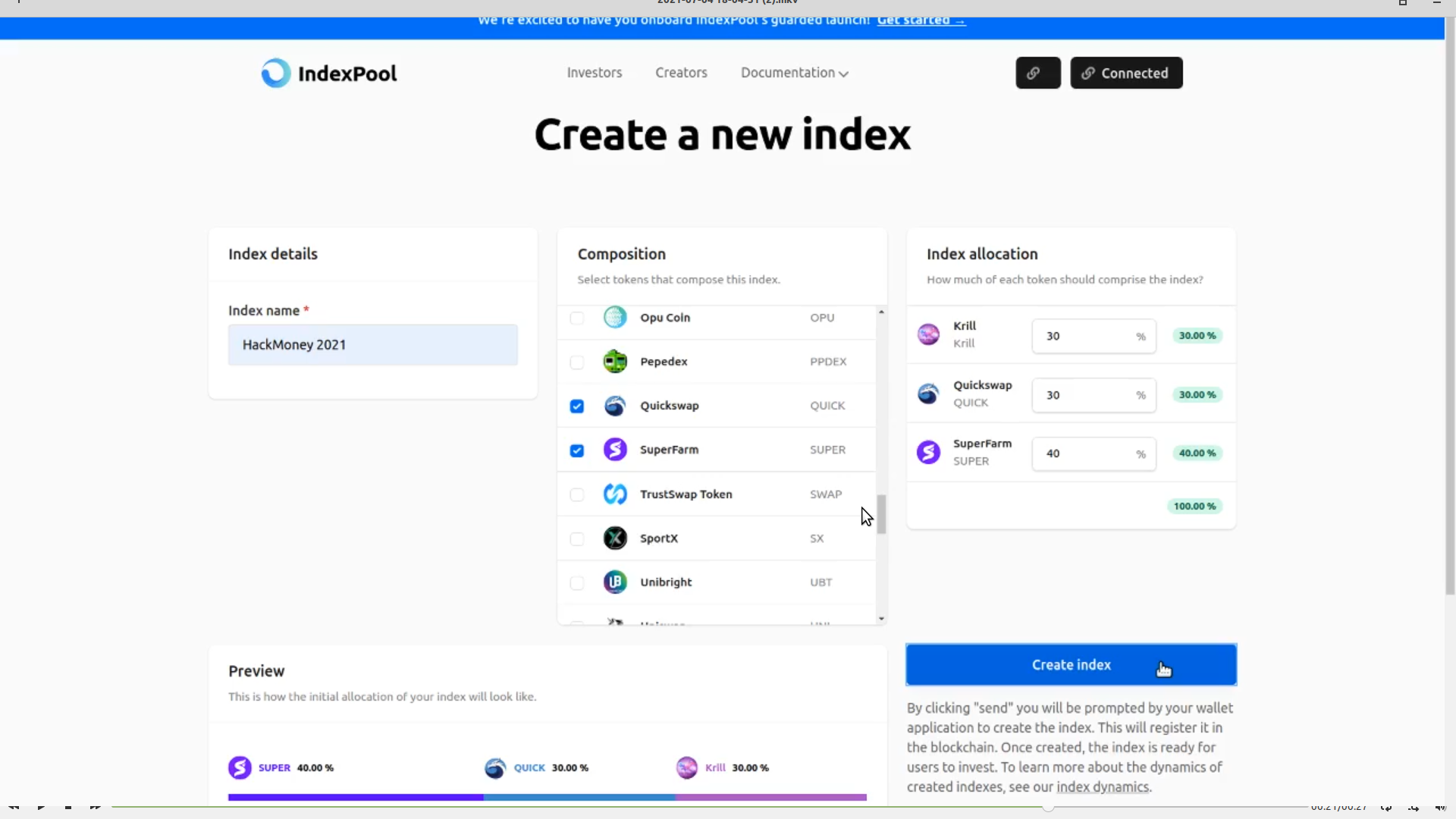Click the IndexPool logo

pyautogui.click(x=329, y=73)
